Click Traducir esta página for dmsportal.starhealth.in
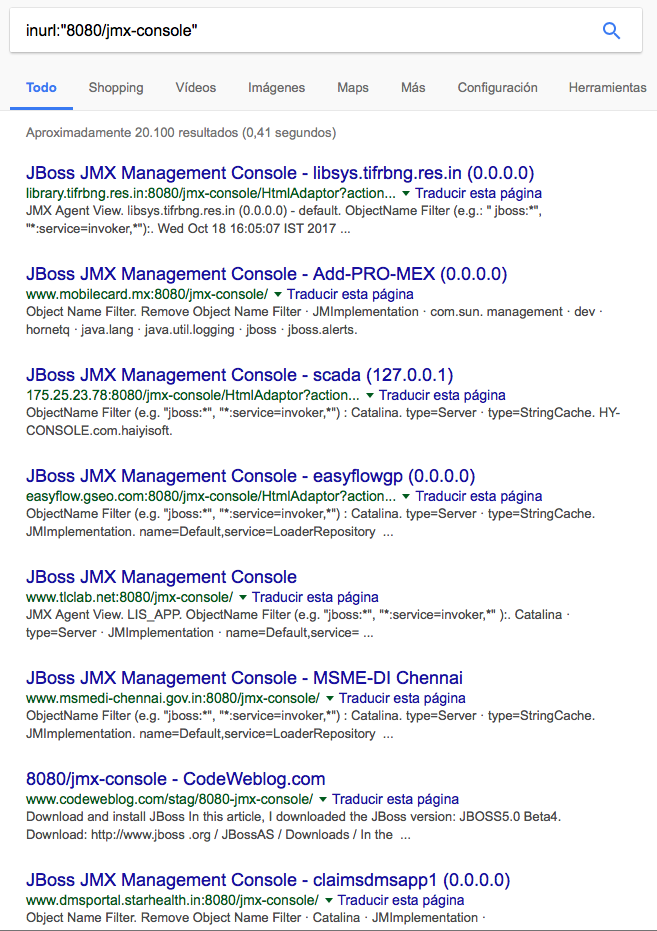Viewport: 657px width, 931px height. point(401,900)
